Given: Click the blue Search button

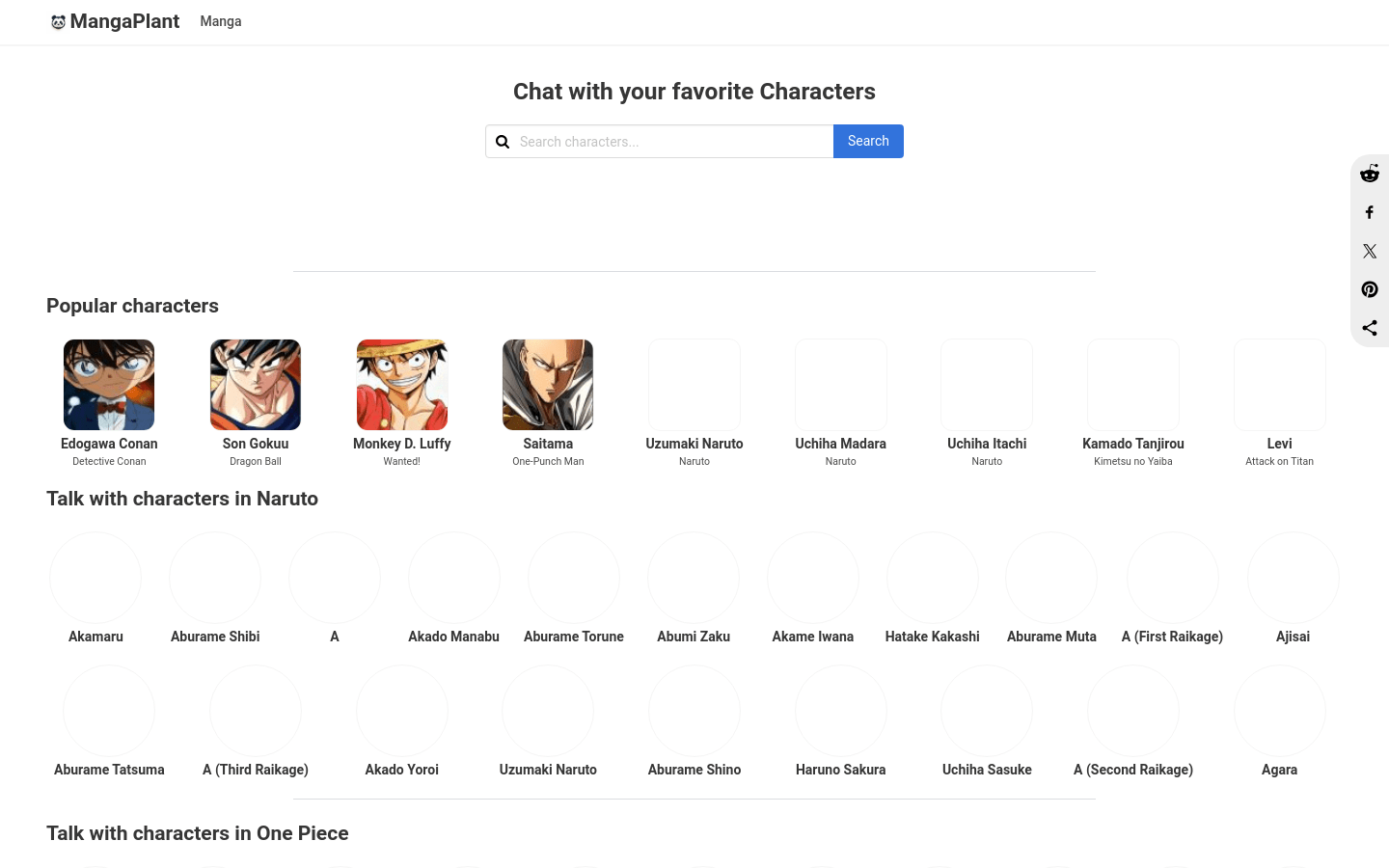Looking at the screenshot, I should 868,141.
